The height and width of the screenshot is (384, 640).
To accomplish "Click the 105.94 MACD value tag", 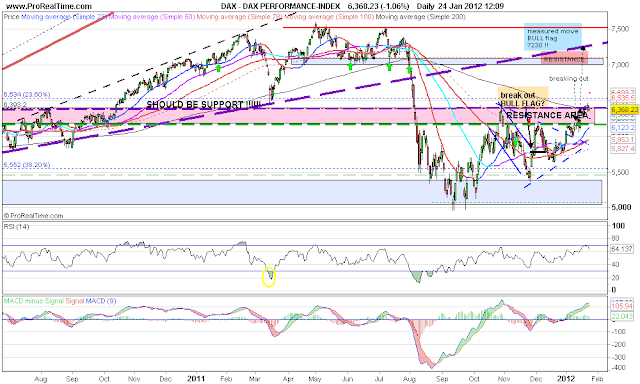I will click(x=623, y=306).
